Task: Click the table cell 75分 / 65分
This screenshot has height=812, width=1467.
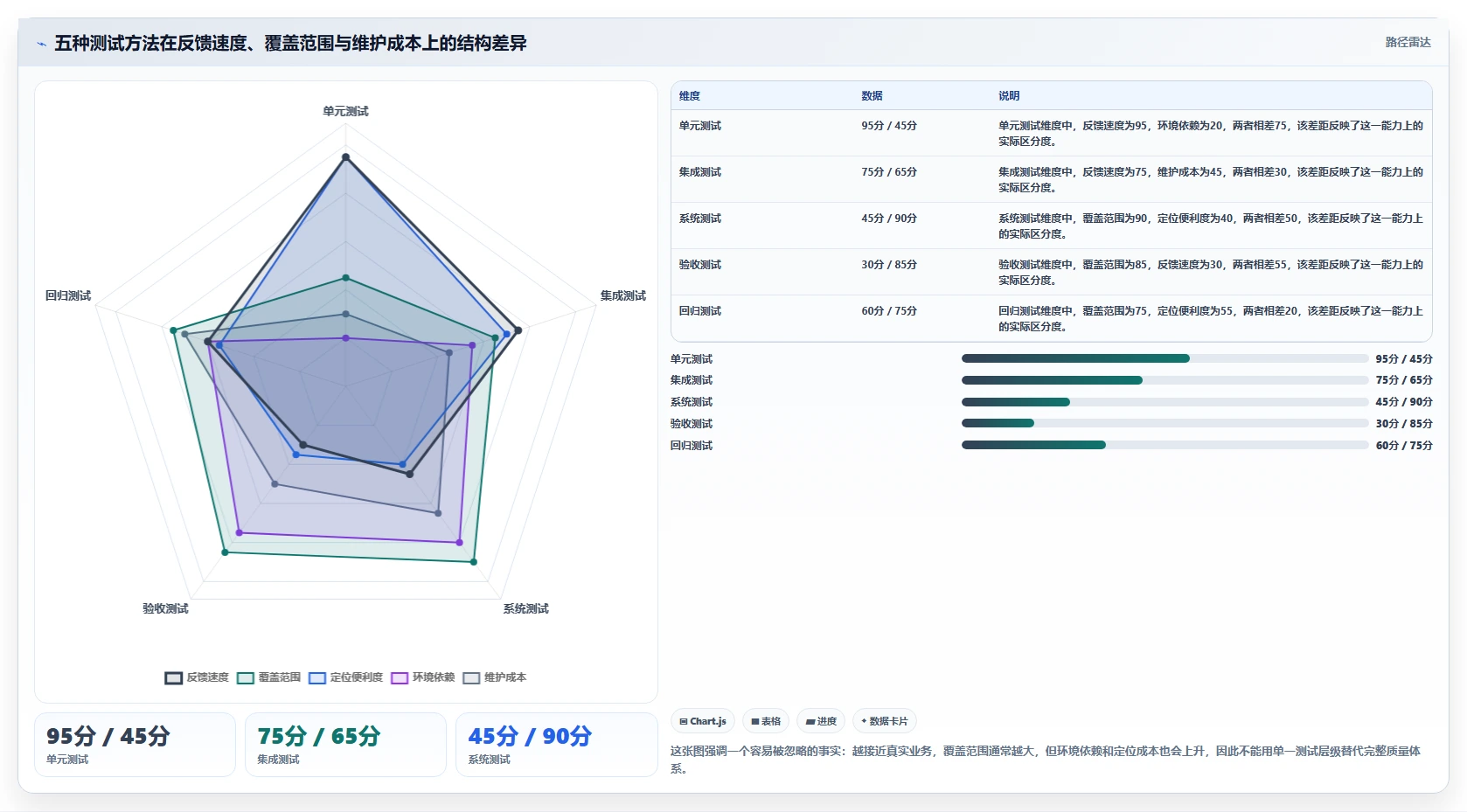Action: pos(889,172)
